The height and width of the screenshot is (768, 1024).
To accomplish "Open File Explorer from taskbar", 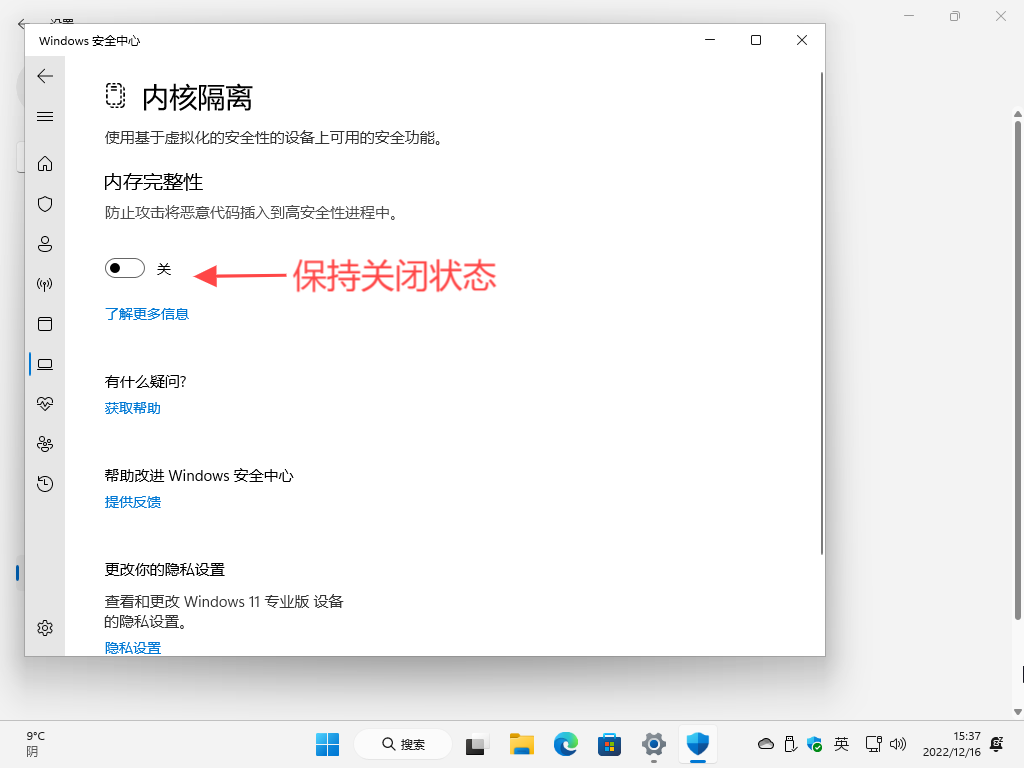I will pos(522,744).
